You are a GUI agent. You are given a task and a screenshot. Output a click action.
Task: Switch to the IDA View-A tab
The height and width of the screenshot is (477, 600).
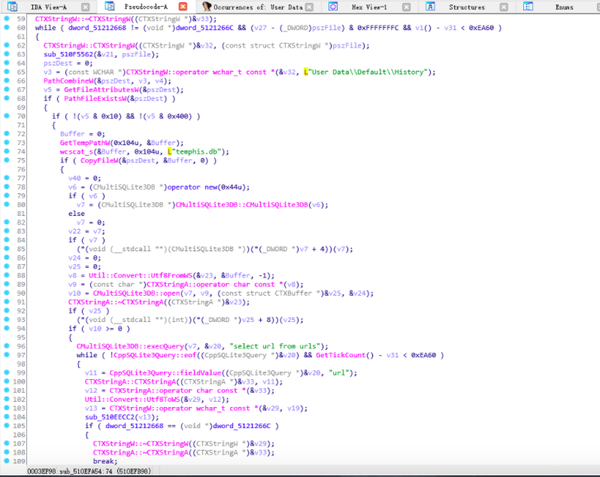click(x=49, y=7)
